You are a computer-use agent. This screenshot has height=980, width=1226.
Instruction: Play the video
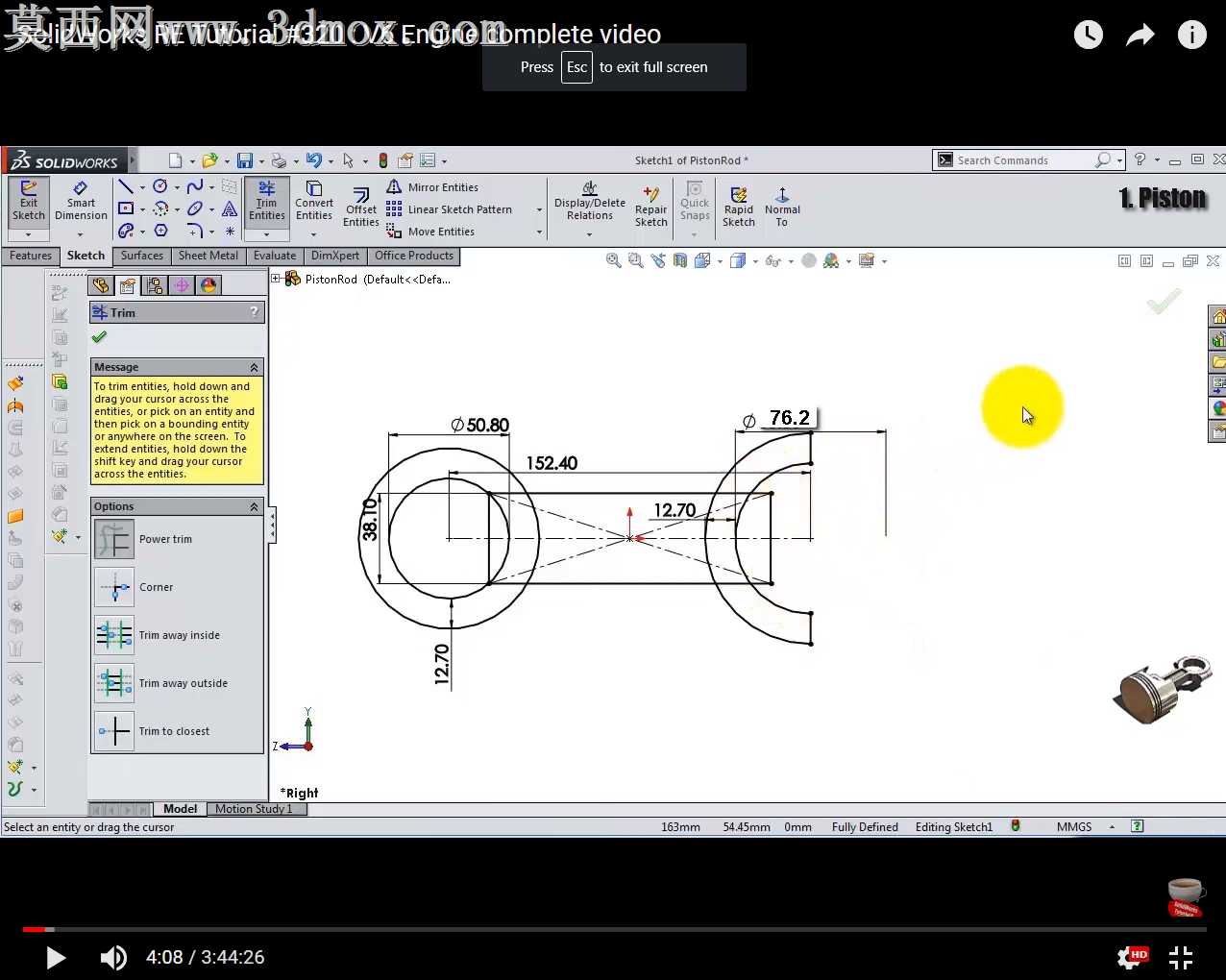coord(56,957)
